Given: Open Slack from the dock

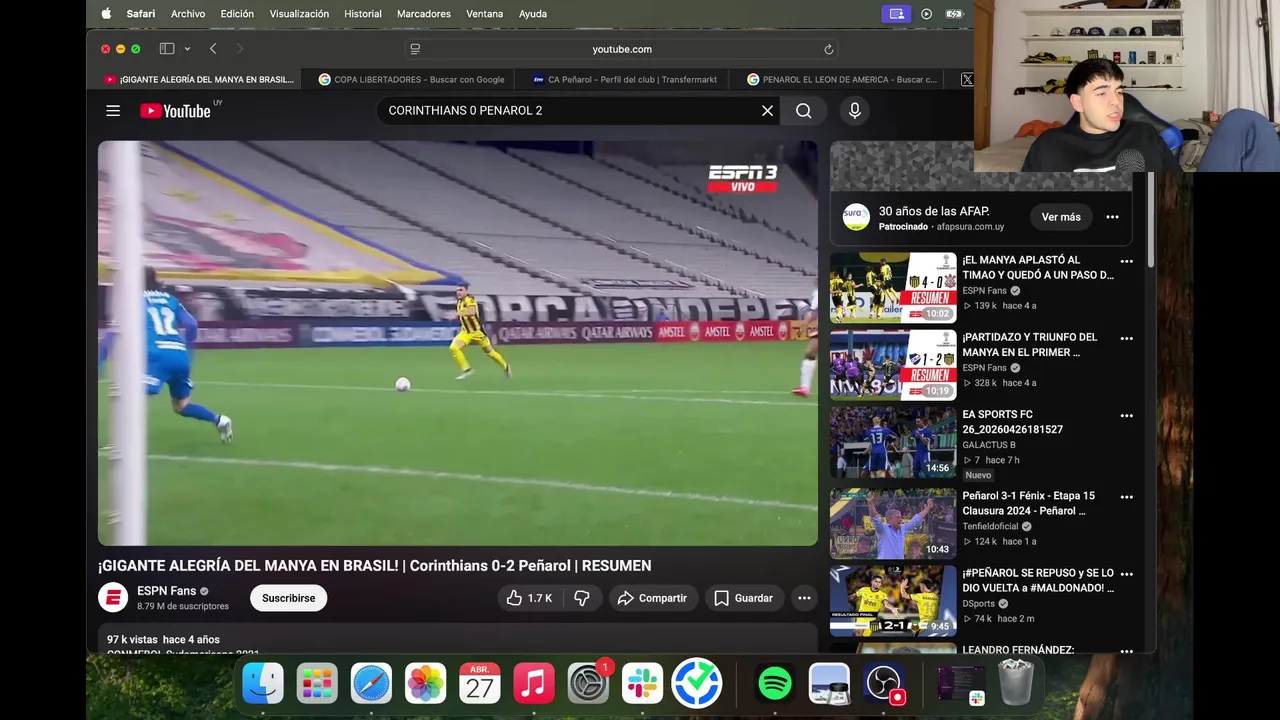Looking at the screenshot, I should 642,683.
